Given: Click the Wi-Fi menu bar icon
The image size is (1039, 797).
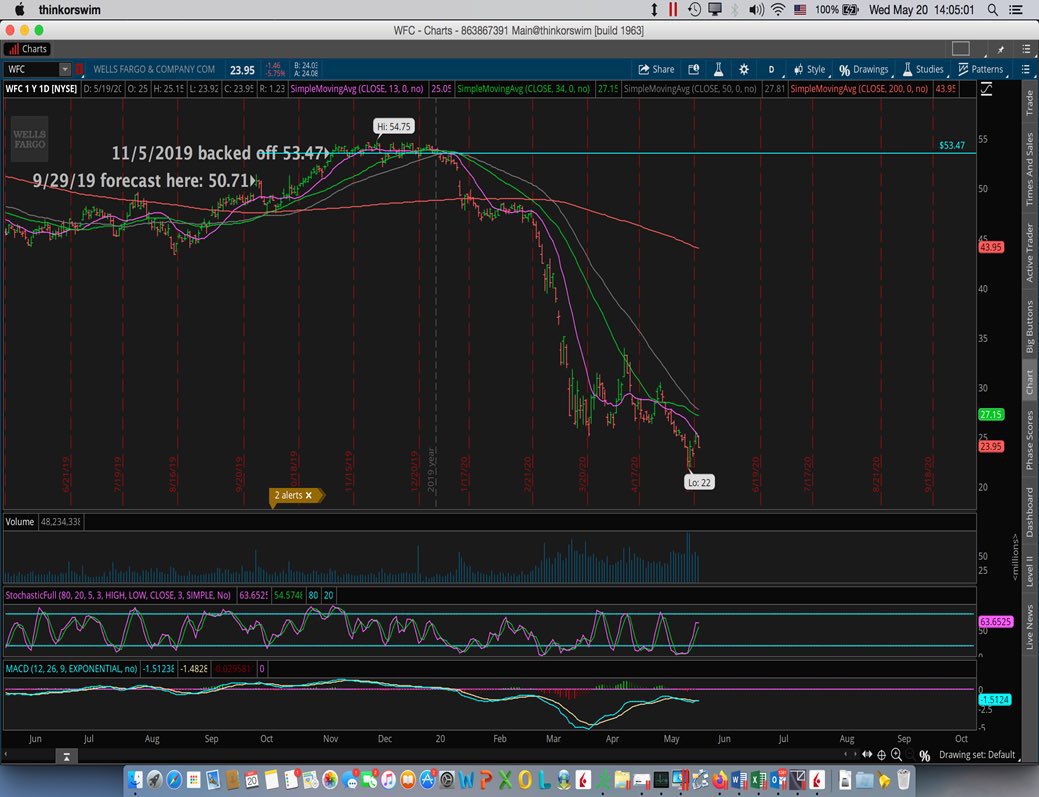Looking at the screenshot, I should tap(779, 10).
